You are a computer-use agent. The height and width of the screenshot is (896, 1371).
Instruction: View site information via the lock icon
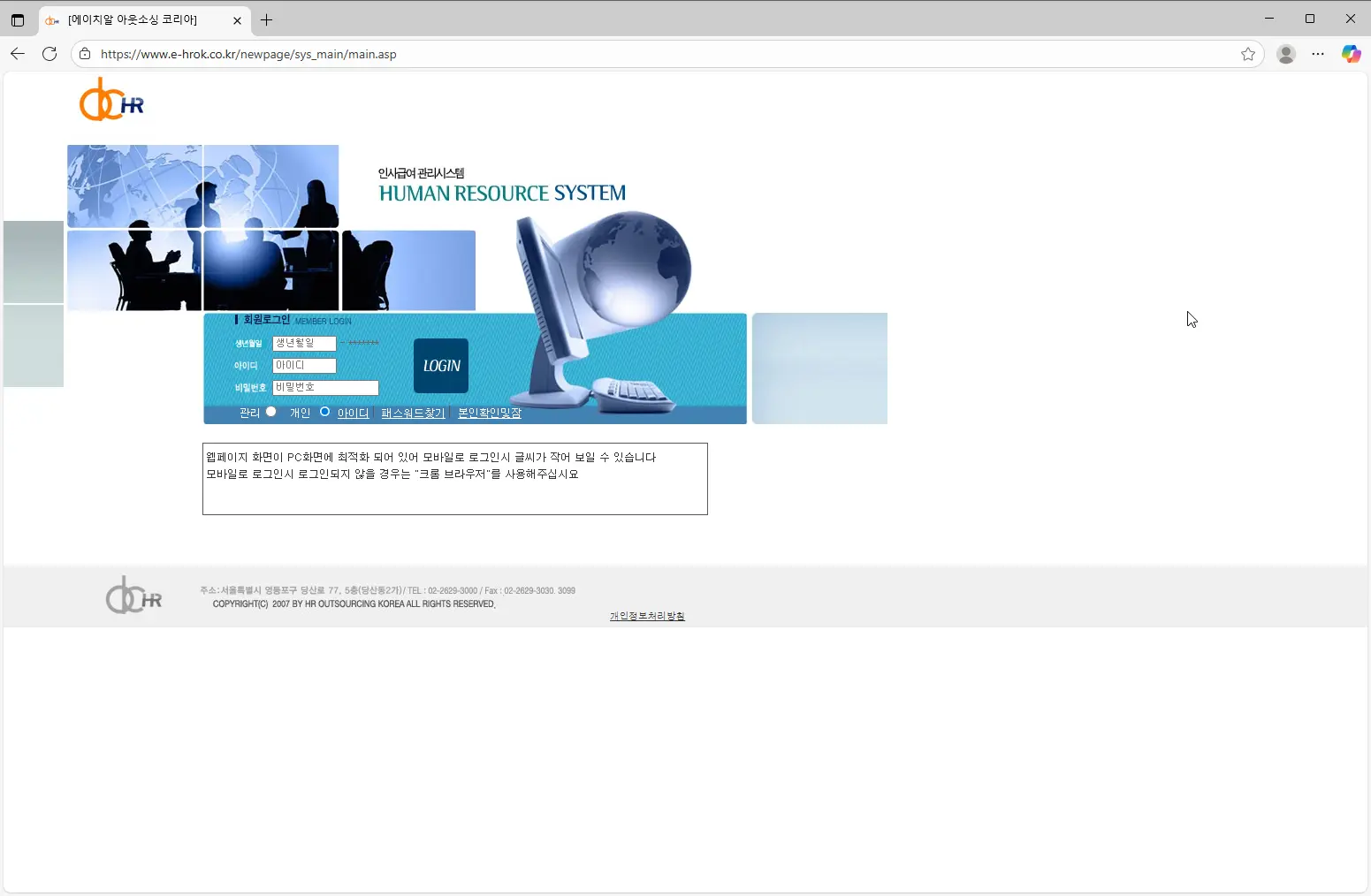tap(85, 54)
